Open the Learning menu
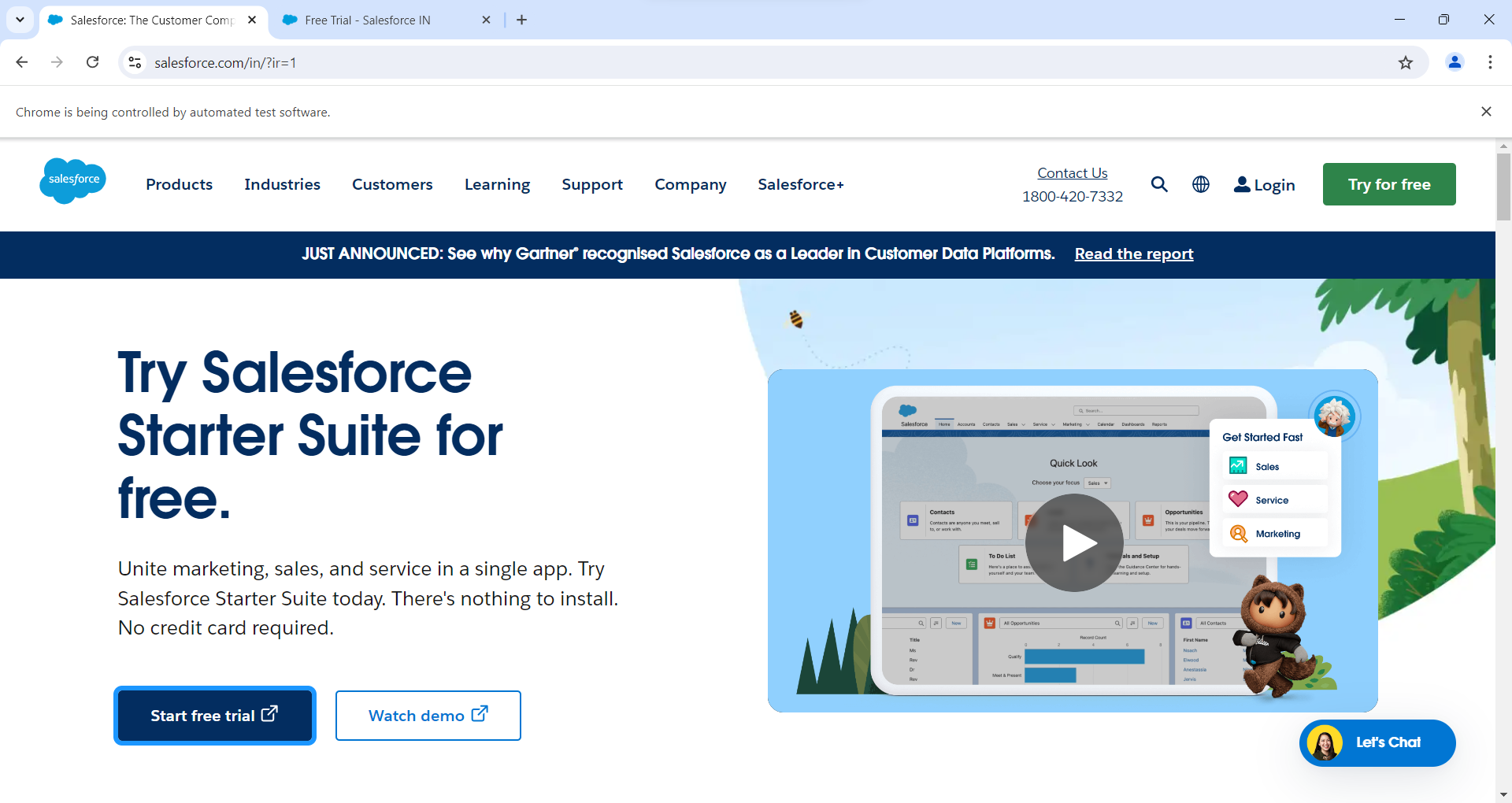 (497, 184)
